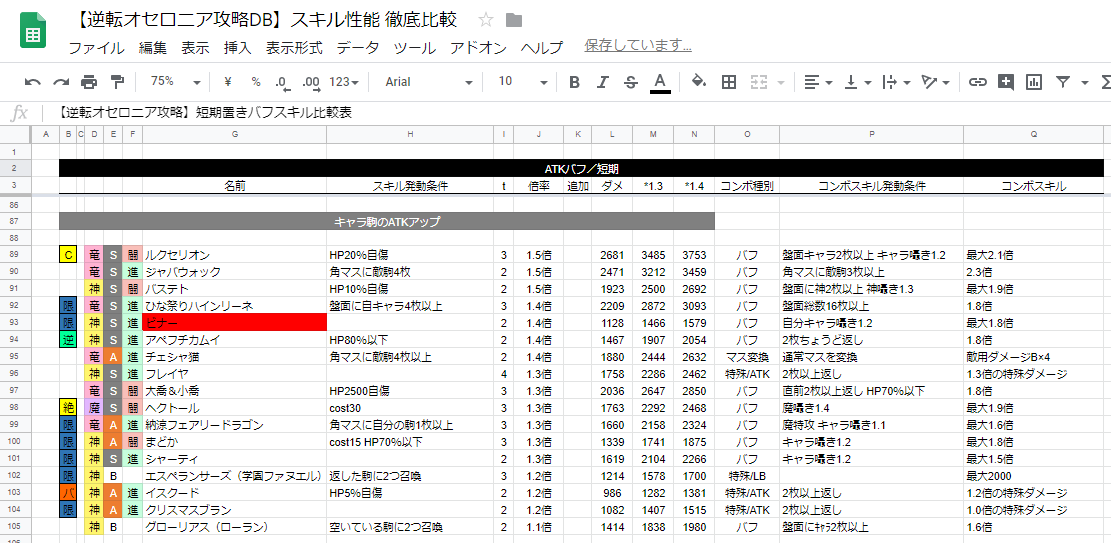Click the Undo arrow in toolbar
This screenshot has width=1111, height=543.
(33, 82)
